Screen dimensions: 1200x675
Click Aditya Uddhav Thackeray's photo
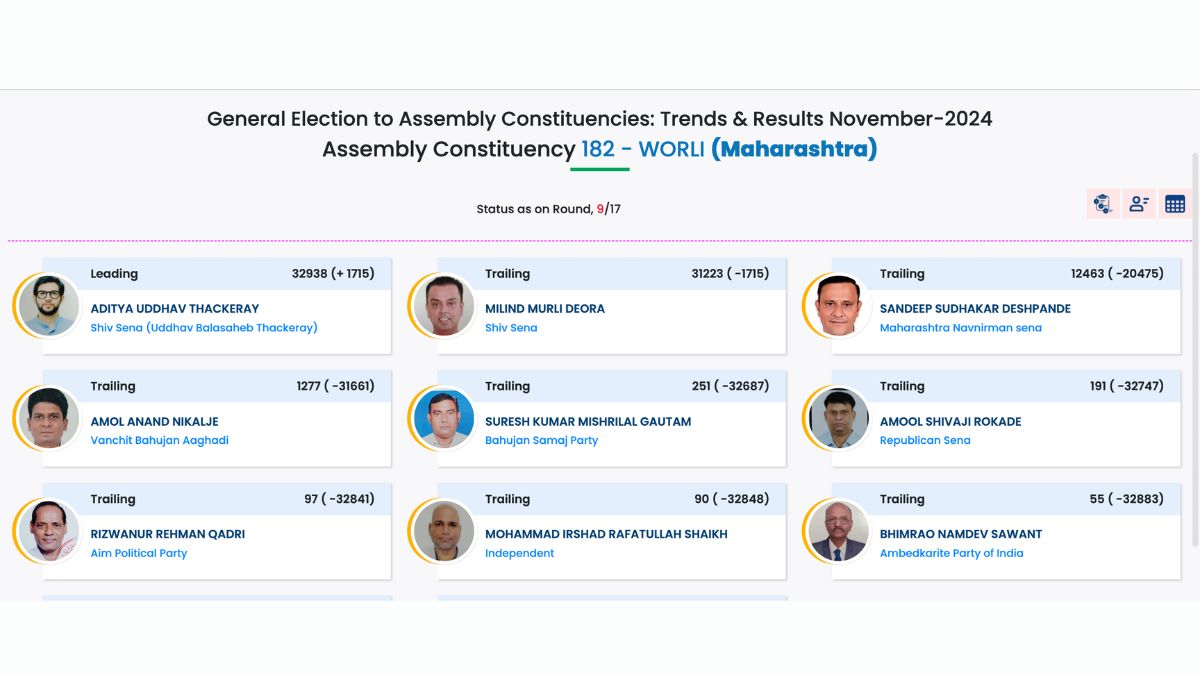(49, 305)
